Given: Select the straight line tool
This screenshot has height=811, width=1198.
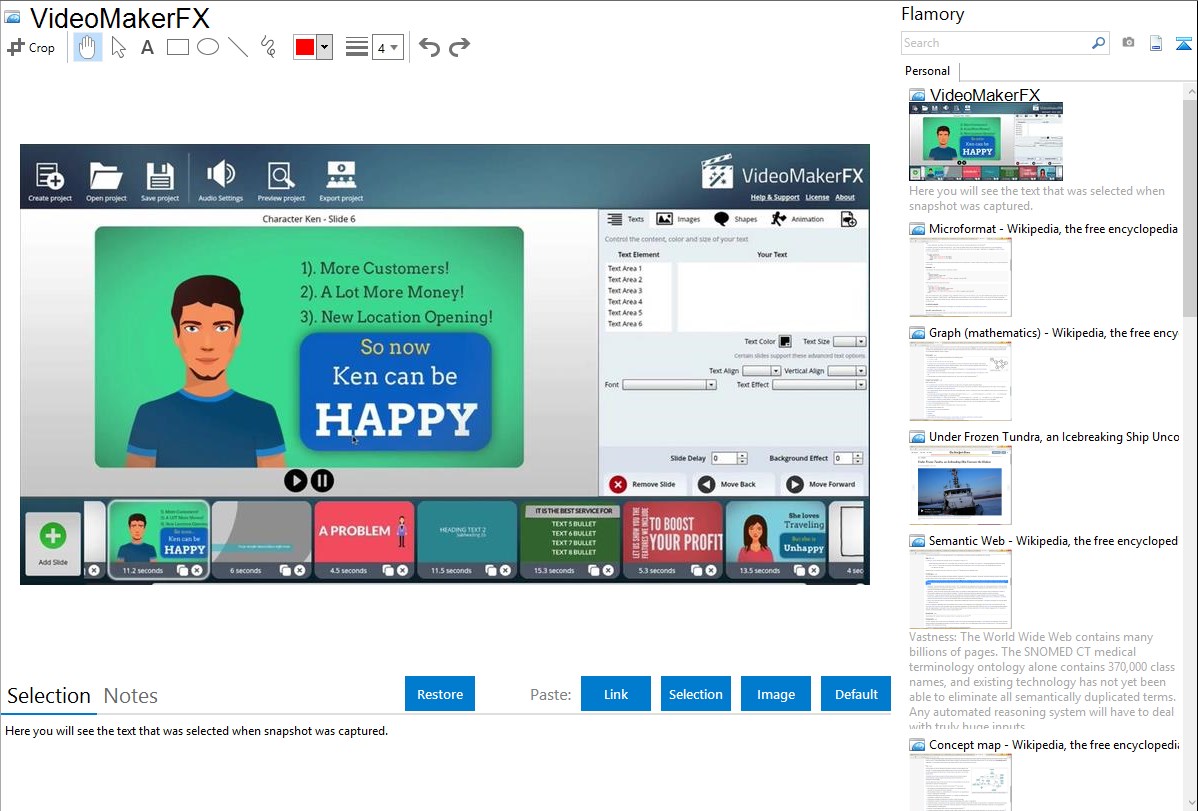Looking at the screenshot, I should 237,47.
